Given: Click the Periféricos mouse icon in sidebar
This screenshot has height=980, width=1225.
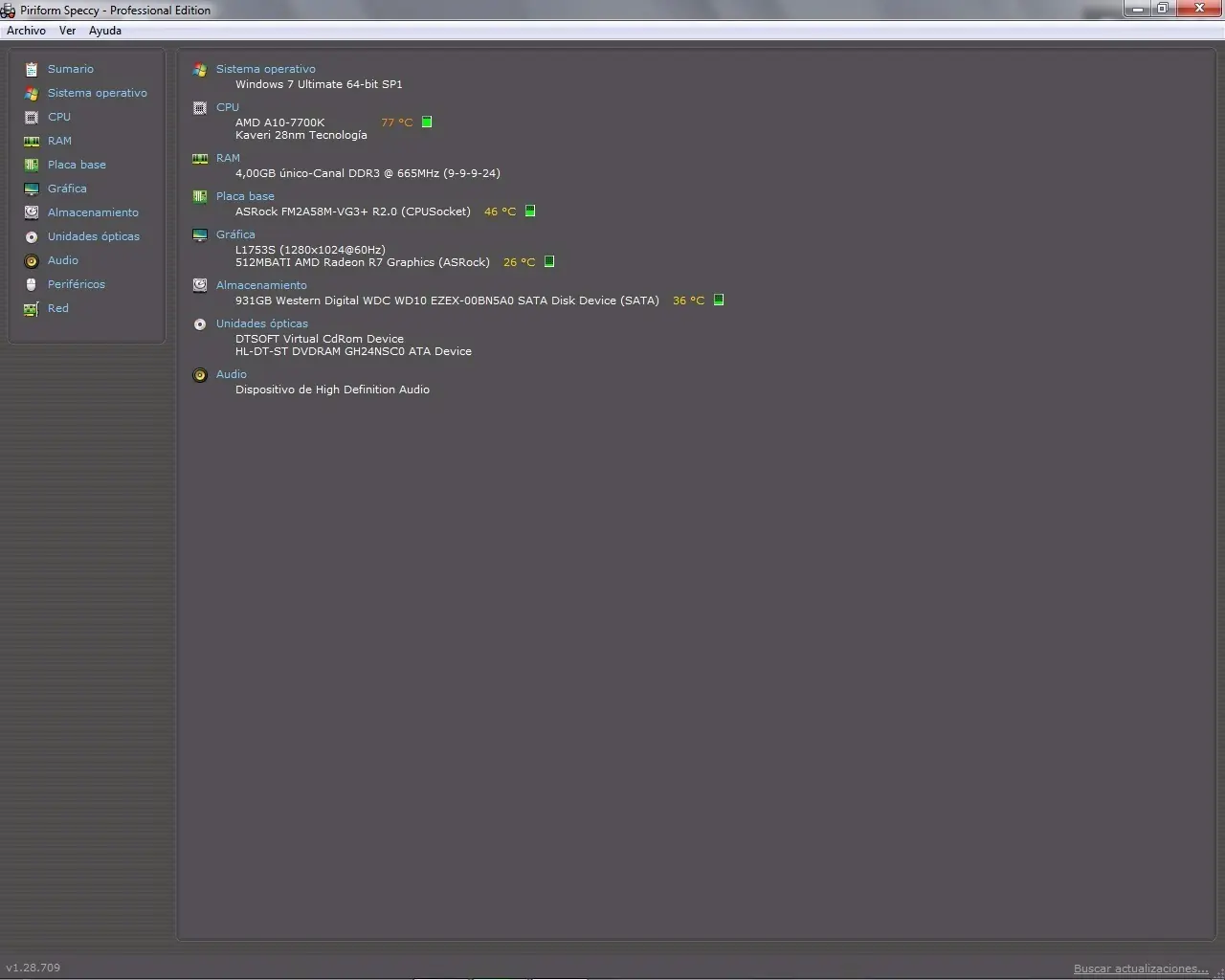Looking at the screenshot, I should 32,284.
